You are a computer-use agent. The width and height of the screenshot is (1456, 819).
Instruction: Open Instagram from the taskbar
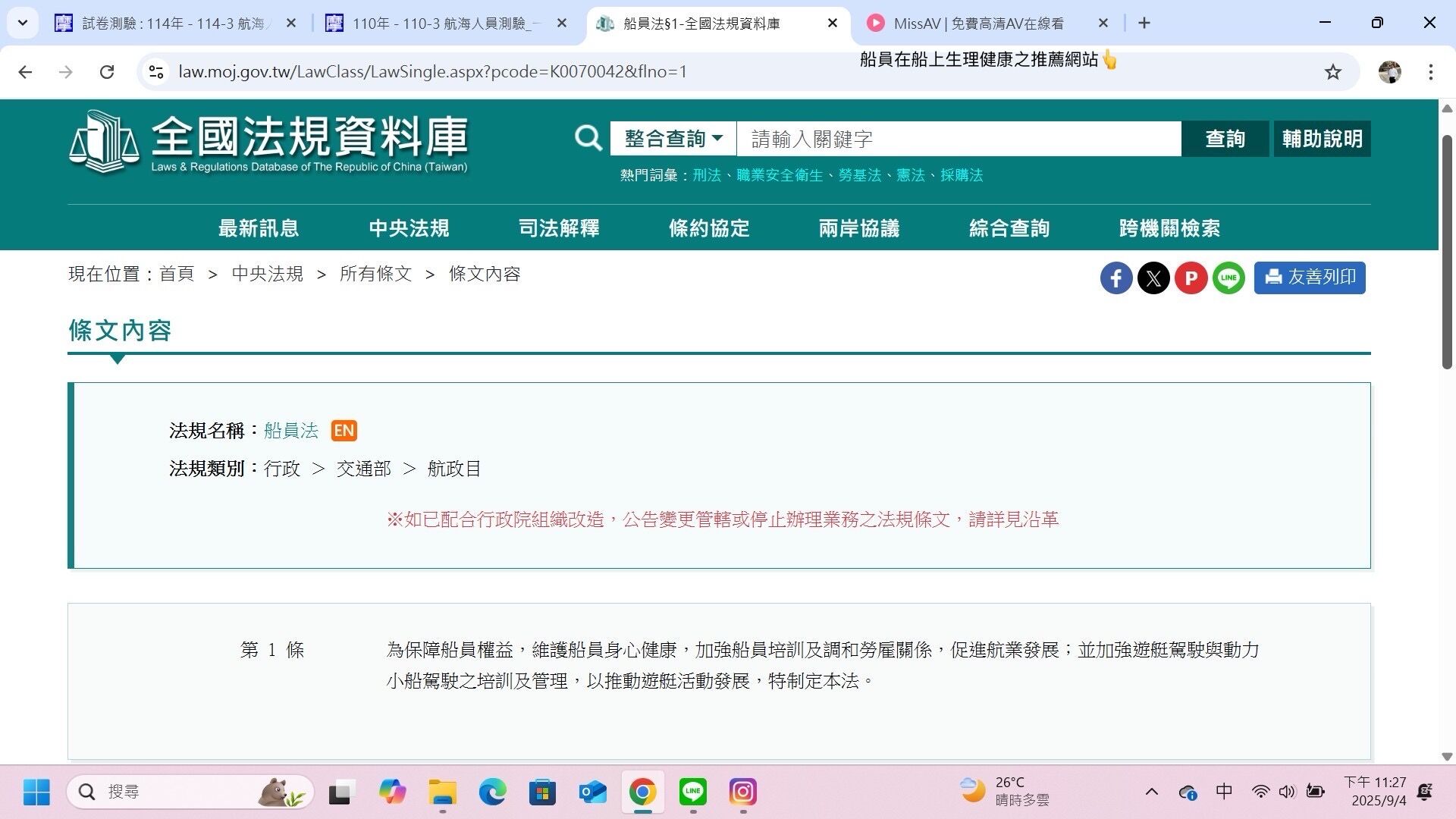point(742,792)
